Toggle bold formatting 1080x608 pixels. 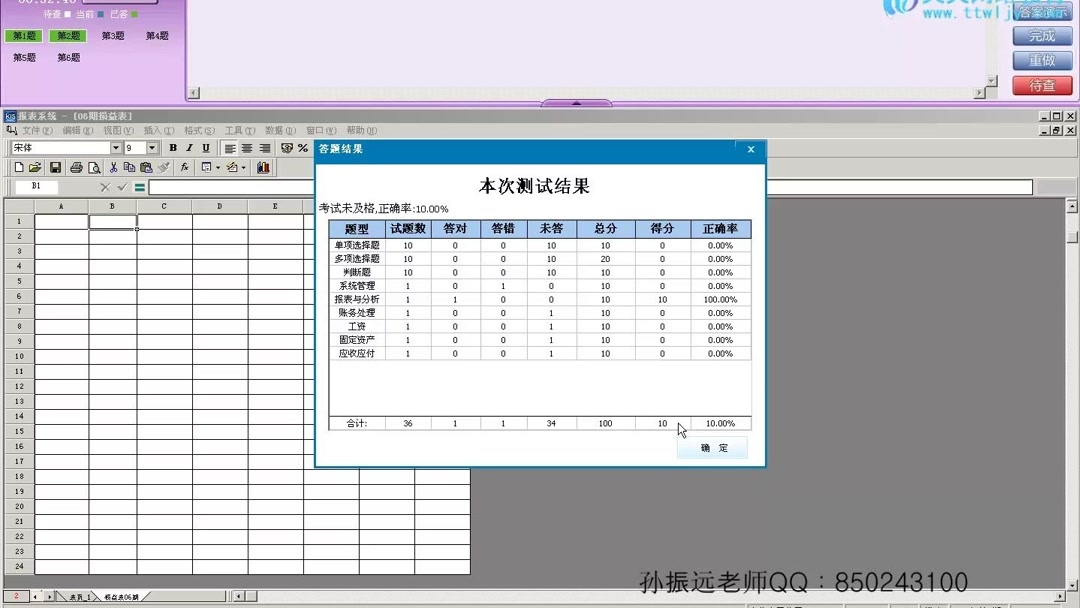[173, 147]
